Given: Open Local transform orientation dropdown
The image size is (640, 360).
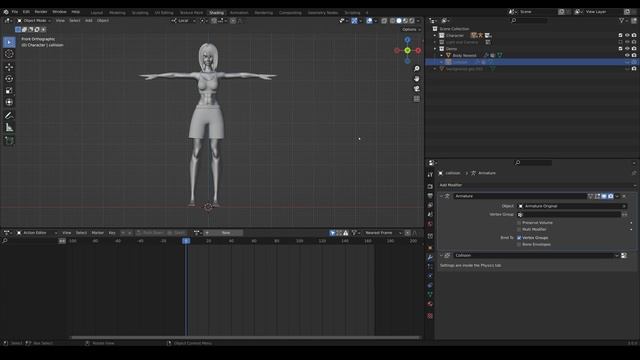Looking at the screenshot, I should click(x=183, y=20).
